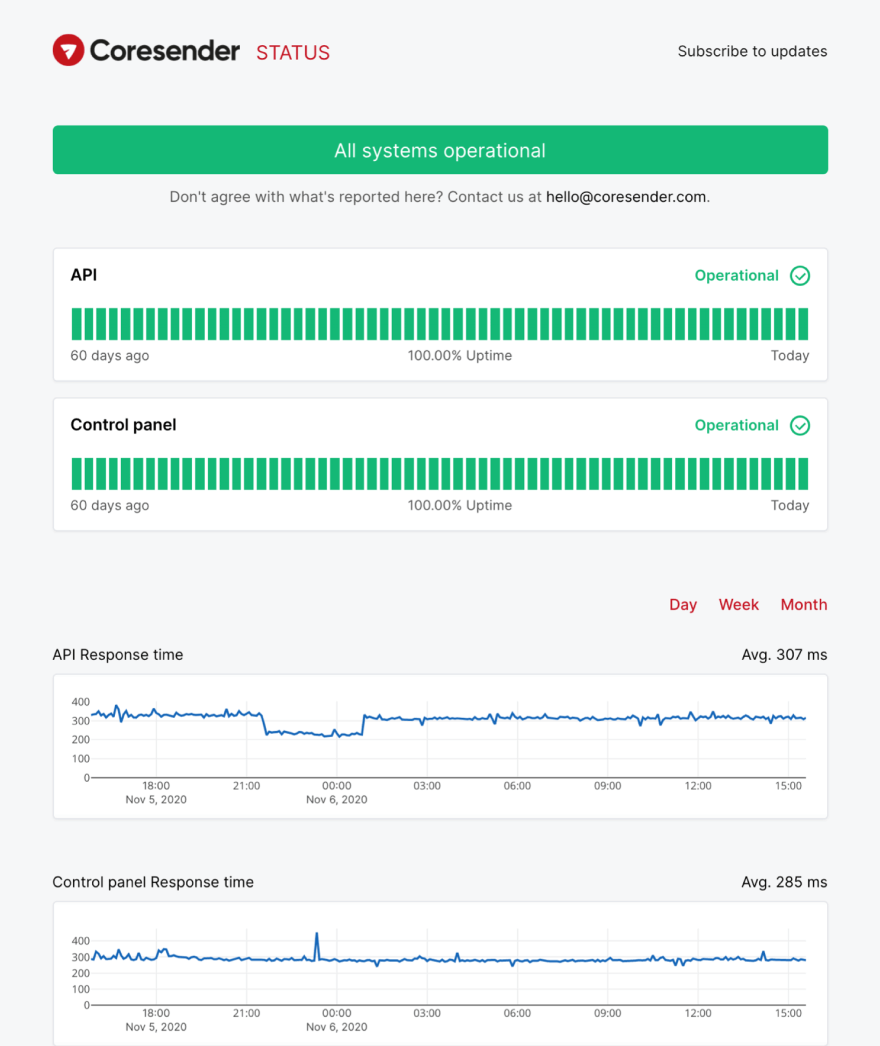Open the All systems operational banner
The image size is (880, 1046).
click(440, 150)
